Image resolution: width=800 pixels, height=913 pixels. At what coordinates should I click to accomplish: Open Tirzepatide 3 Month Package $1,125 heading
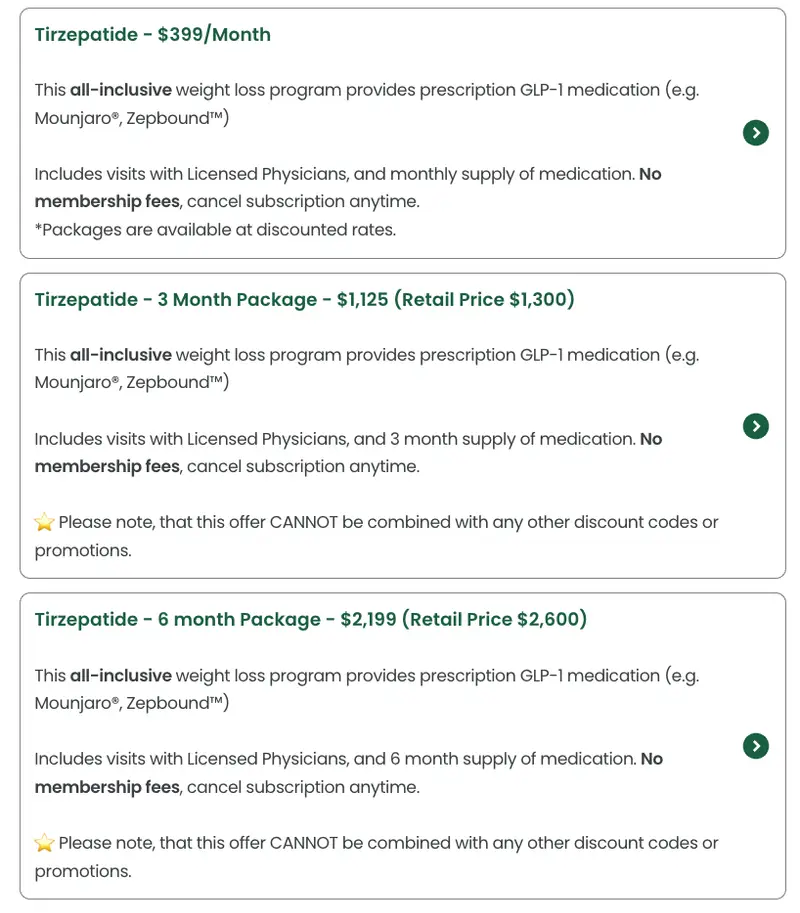coord(304,300)
